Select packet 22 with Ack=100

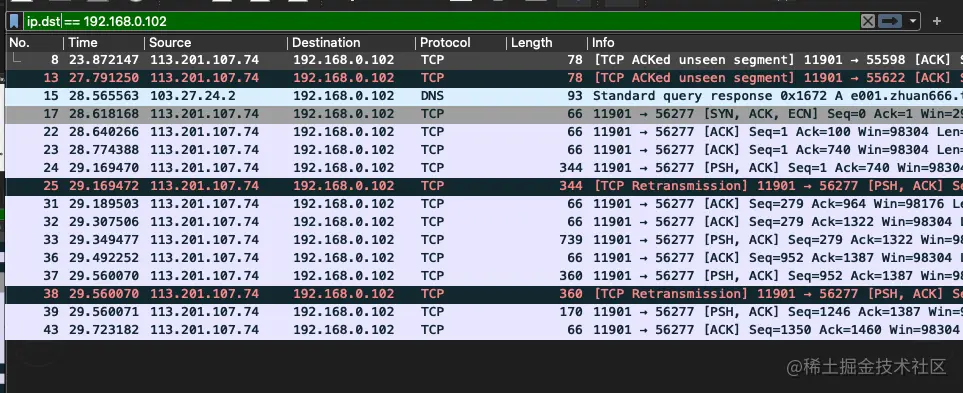tap(484, 132)
